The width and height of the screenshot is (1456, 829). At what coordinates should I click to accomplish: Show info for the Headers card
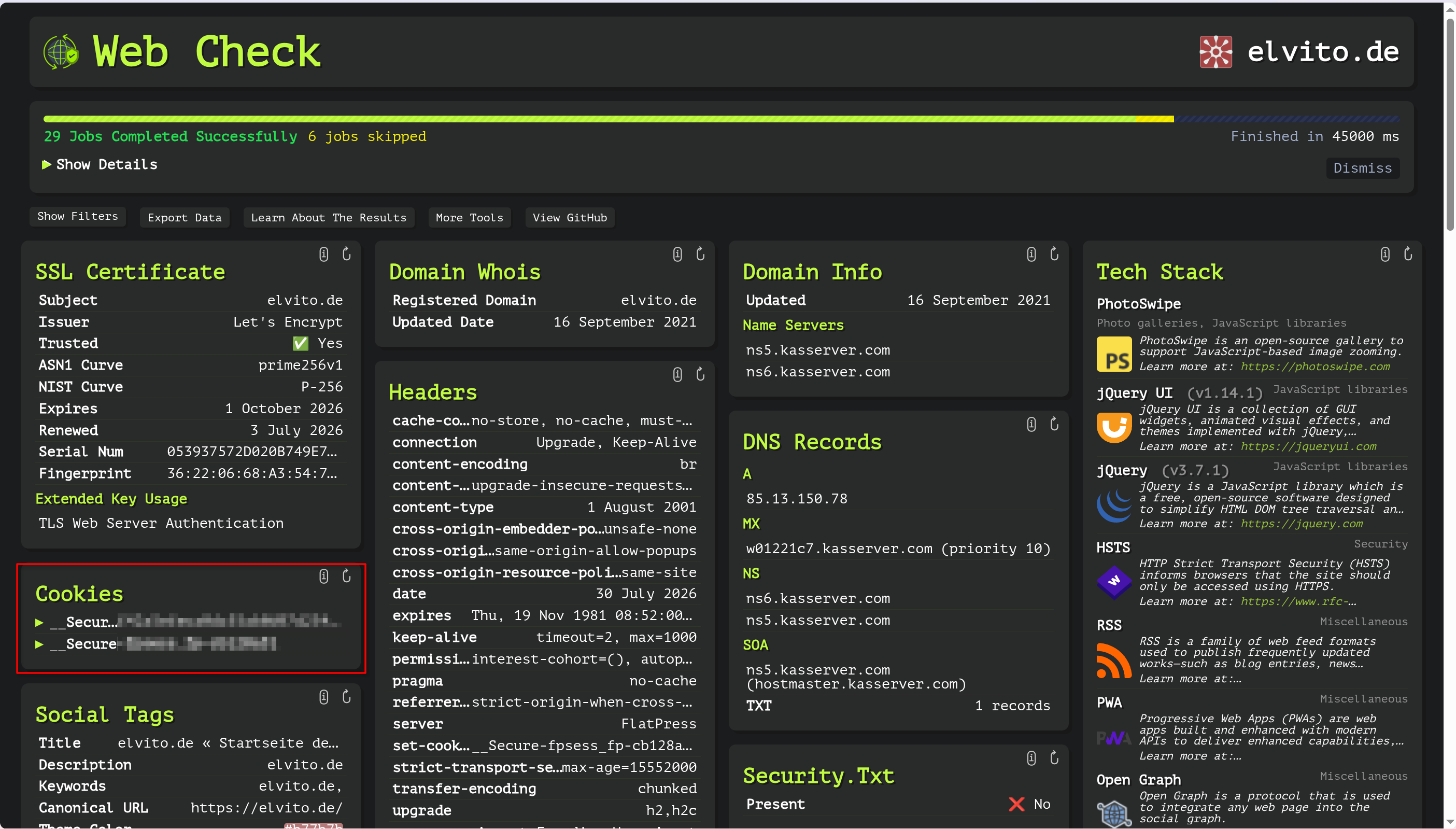tap(677, 374)
